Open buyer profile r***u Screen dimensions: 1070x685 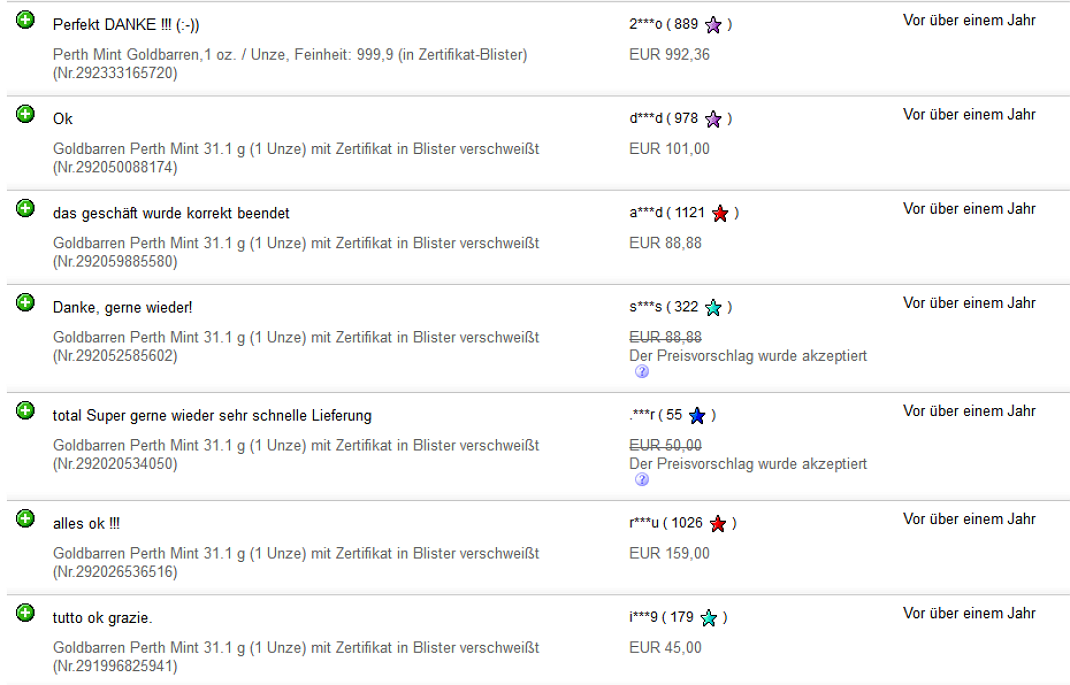click(644, 523)
